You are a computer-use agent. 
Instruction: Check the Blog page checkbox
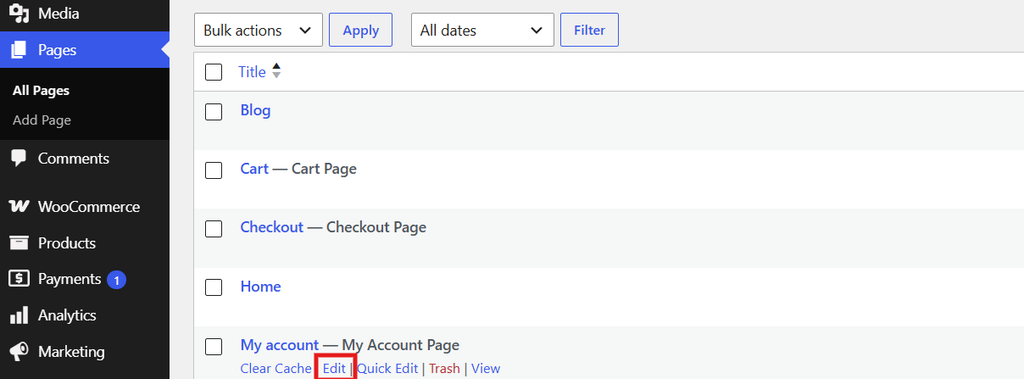tap(214, 112)
